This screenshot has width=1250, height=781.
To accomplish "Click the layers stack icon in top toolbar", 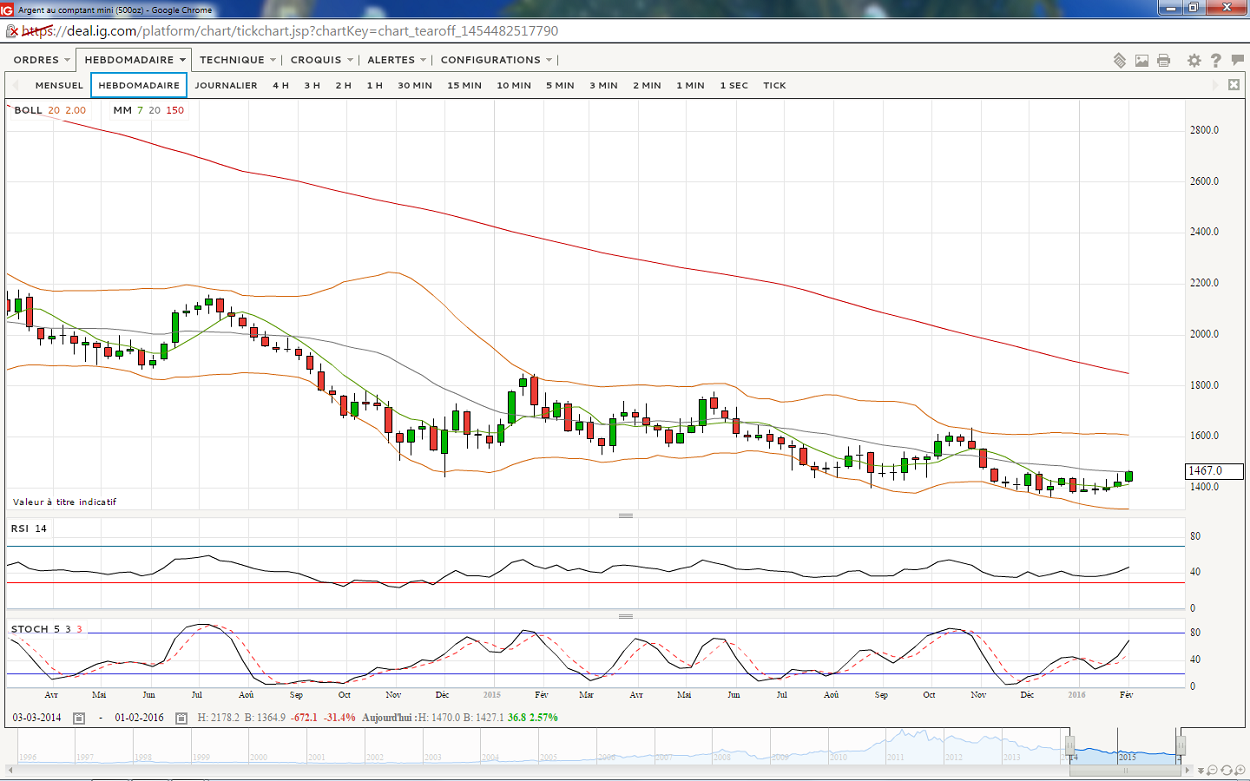I will pos(1120,61).
